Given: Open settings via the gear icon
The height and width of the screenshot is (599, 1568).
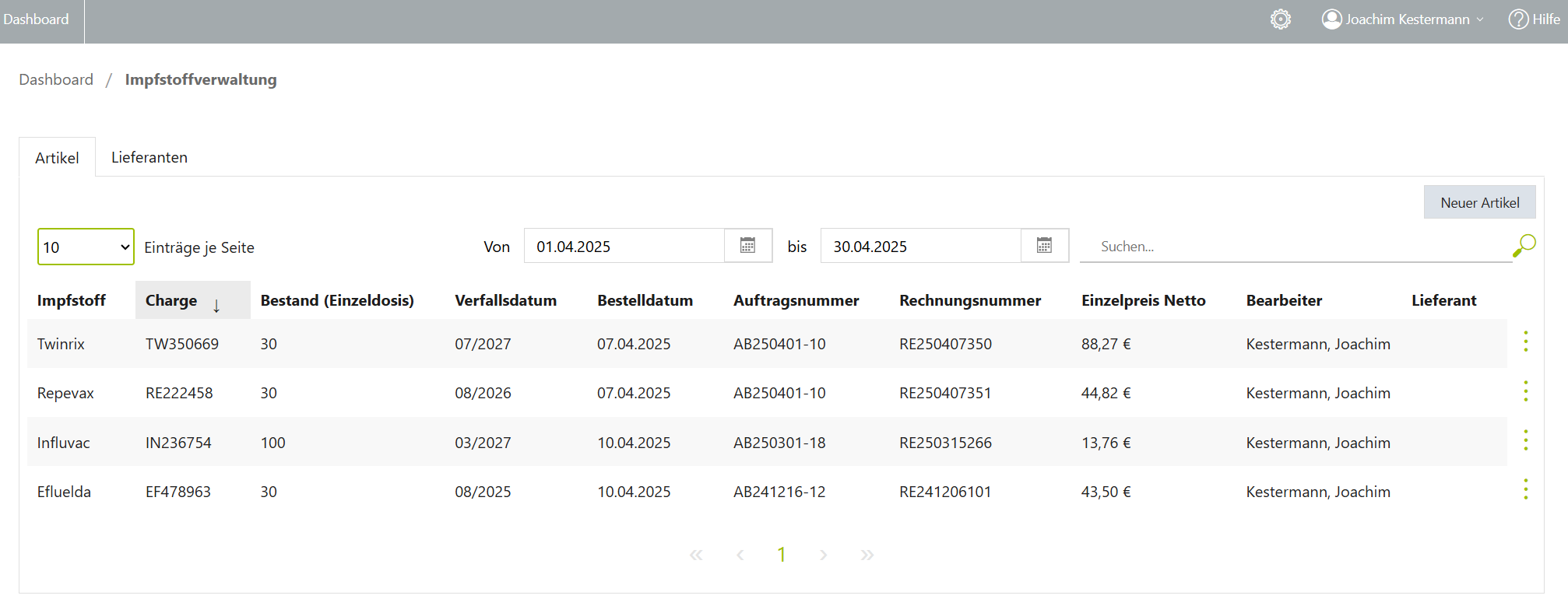Looking at the screenshot, I should tap(1281, 19).
